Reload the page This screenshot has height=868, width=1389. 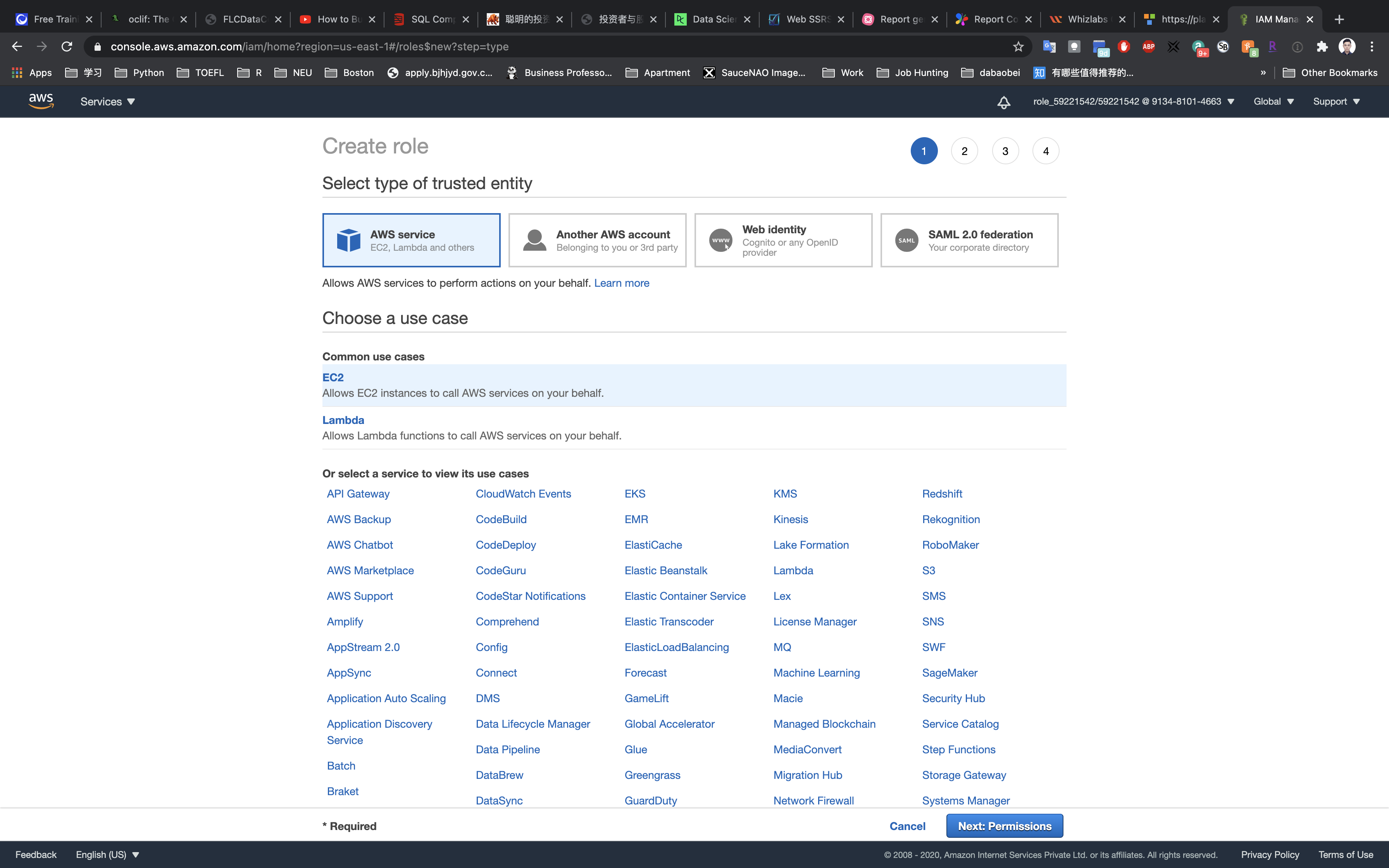tap(67, 46)
